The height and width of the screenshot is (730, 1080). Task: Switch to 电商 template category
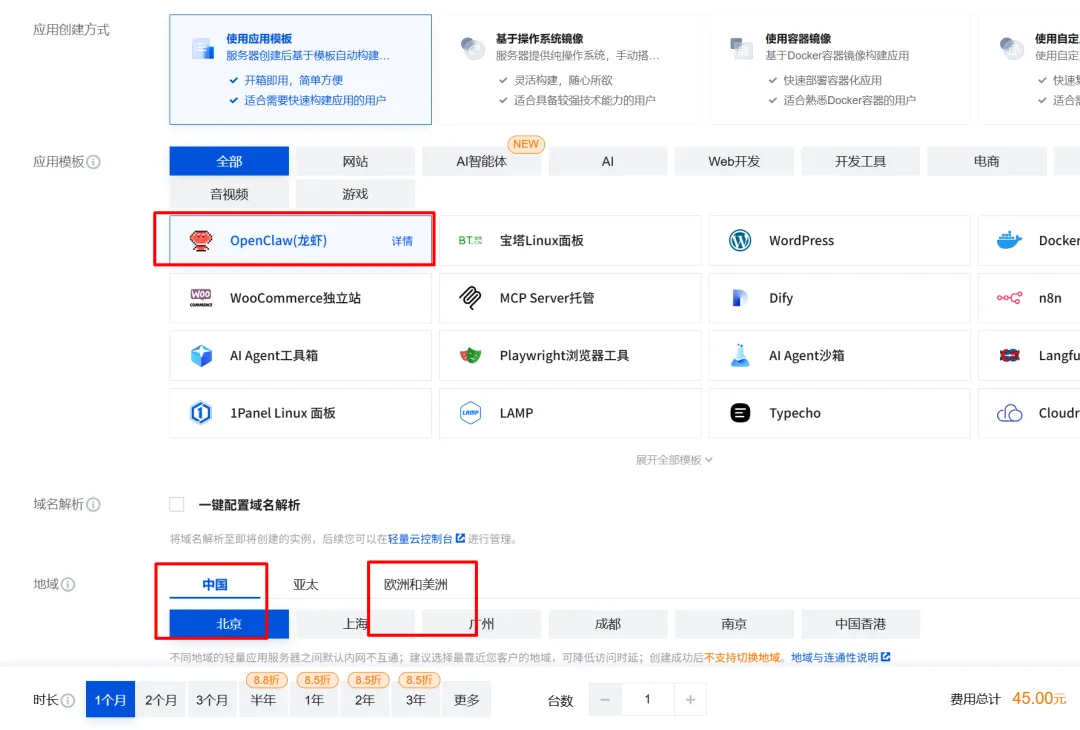[986, 161]
